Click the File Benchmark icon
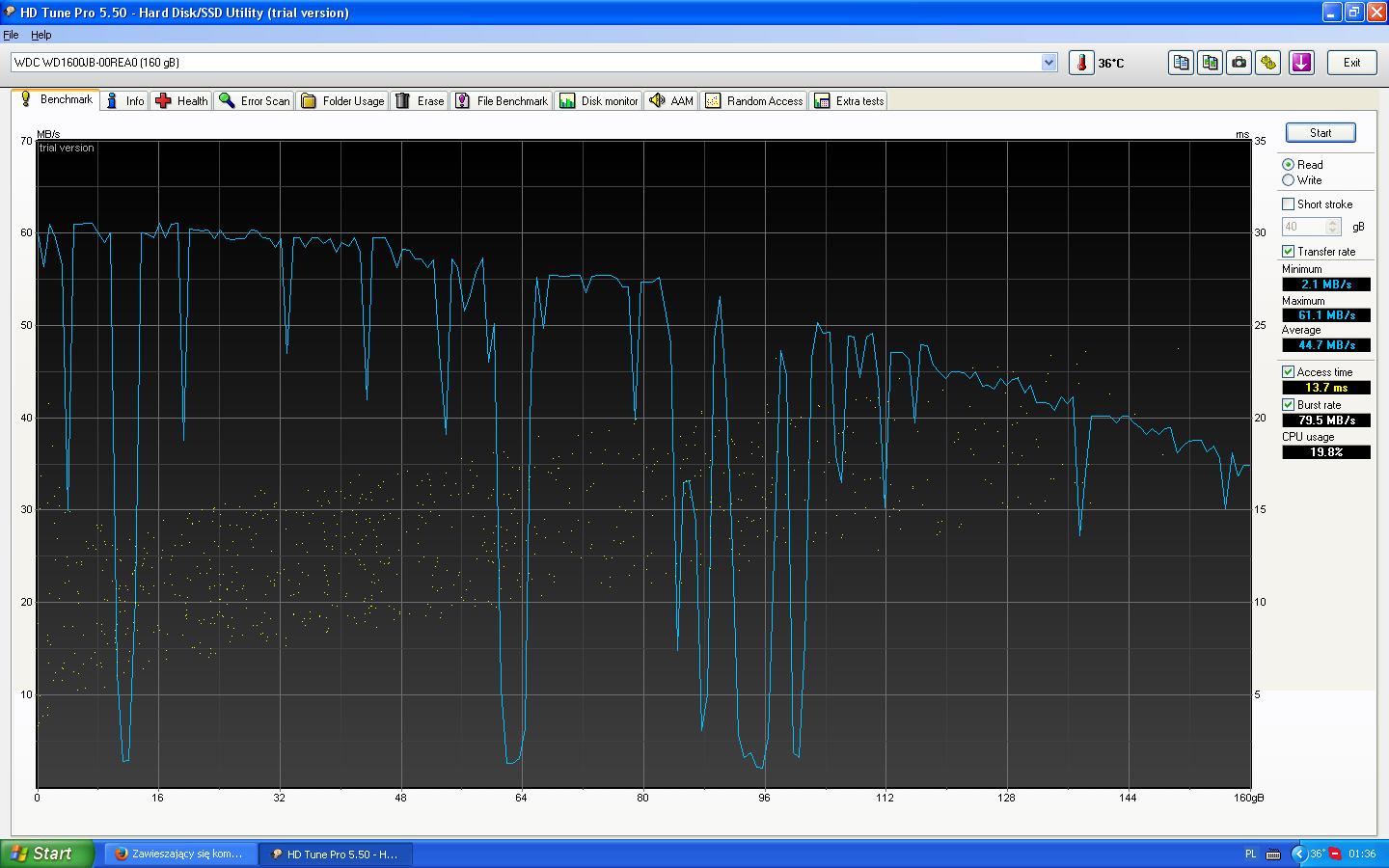This screenshot has width=1389, height=868. point(463,100)
